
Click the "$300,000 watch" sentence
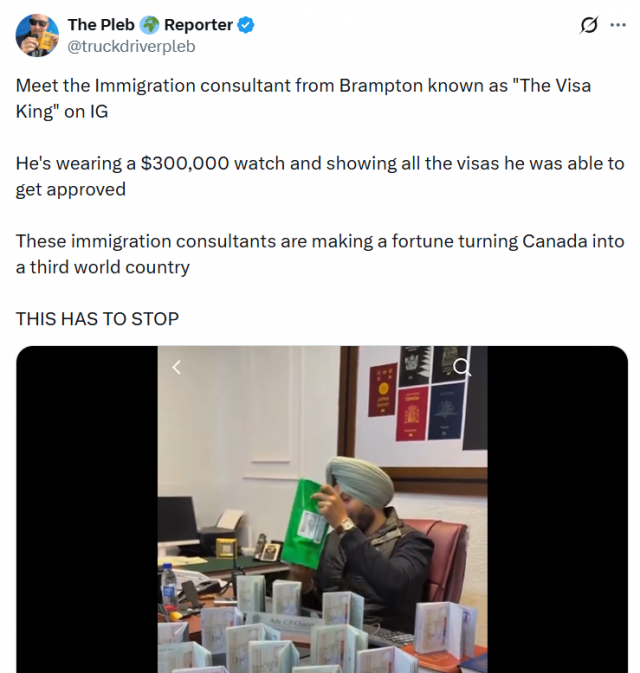[x=320, y=176]
